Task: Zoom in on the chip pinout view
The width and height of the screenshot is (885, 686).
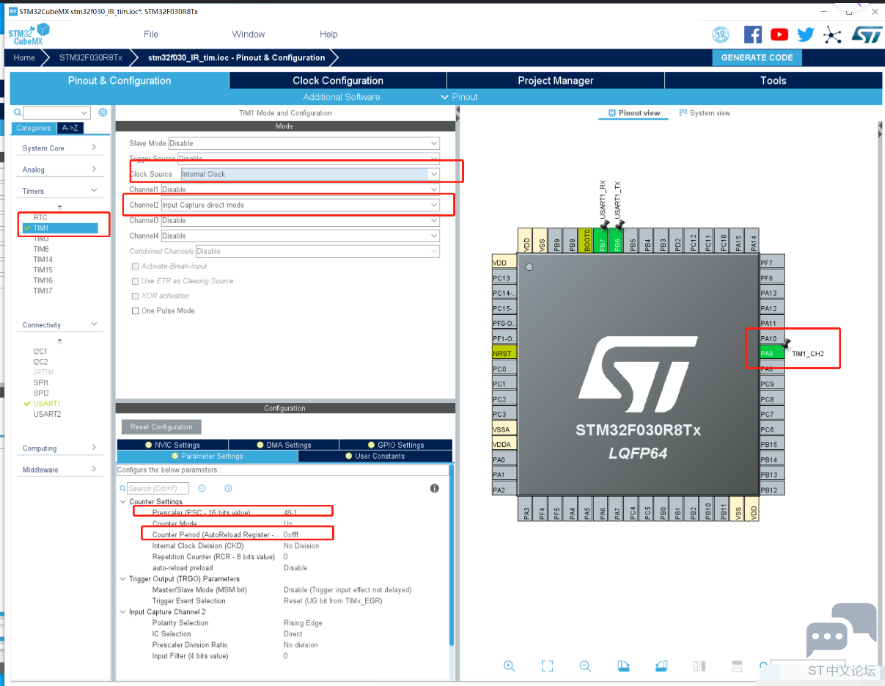Action: (509, 666)
